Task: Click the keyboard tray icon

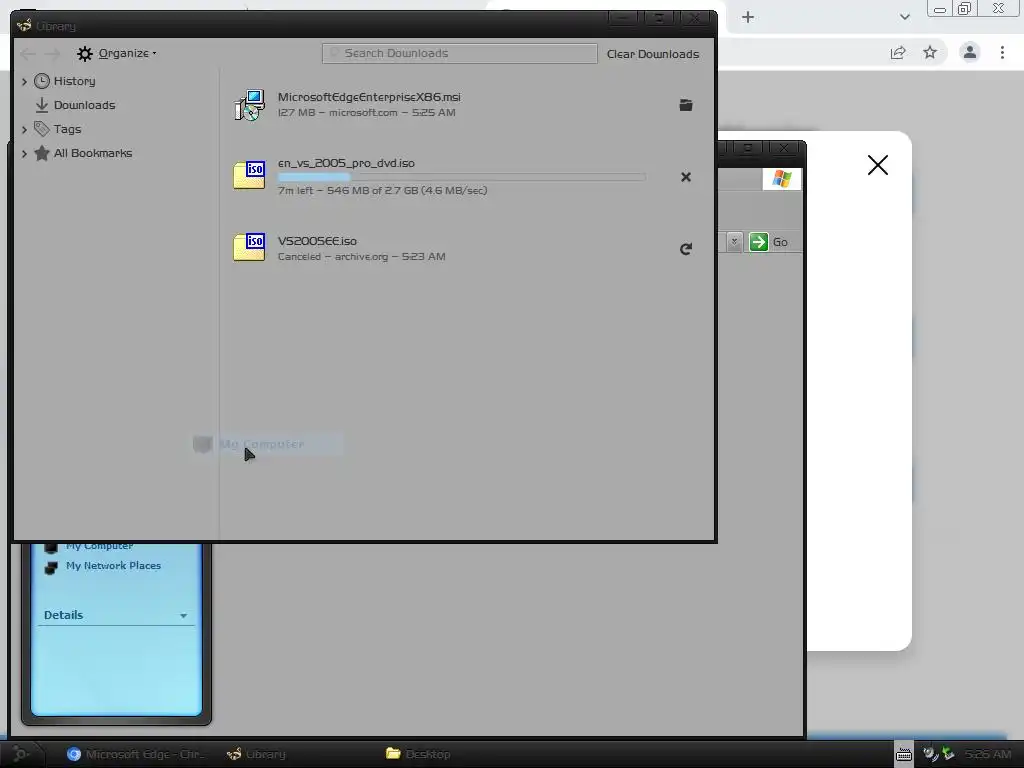Action: [x=904, y=754]
